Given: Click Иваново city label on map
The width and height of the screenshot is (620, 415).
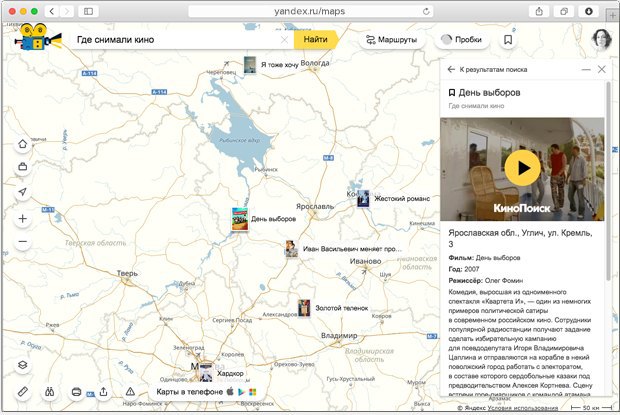Looking at the screenshot, I should [365, 261].
